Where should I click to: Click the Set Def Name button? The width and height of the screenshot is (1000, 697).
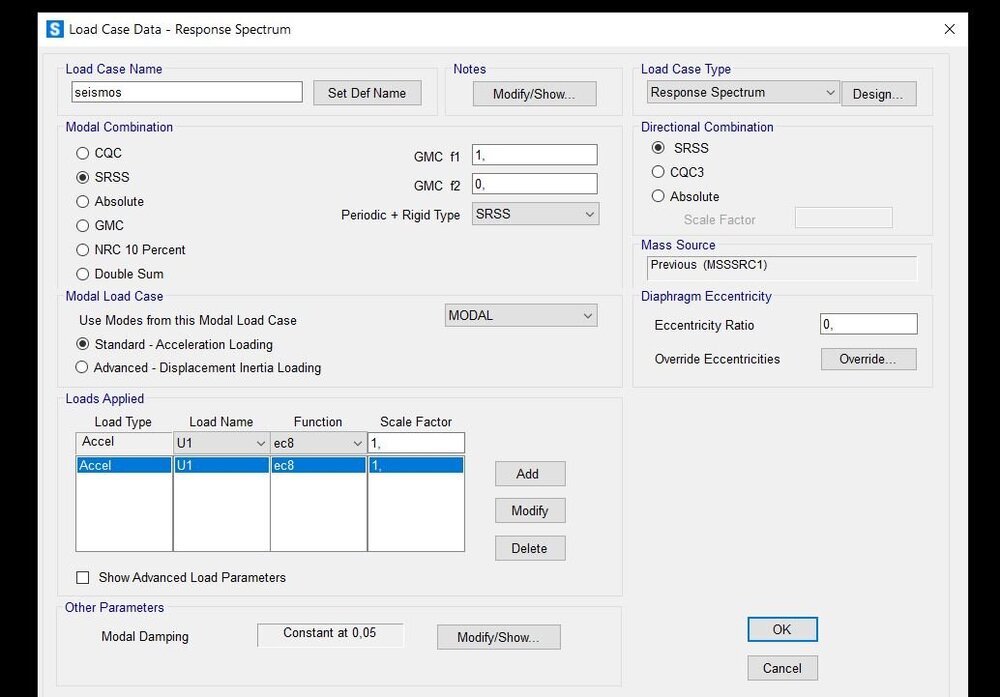367,93
